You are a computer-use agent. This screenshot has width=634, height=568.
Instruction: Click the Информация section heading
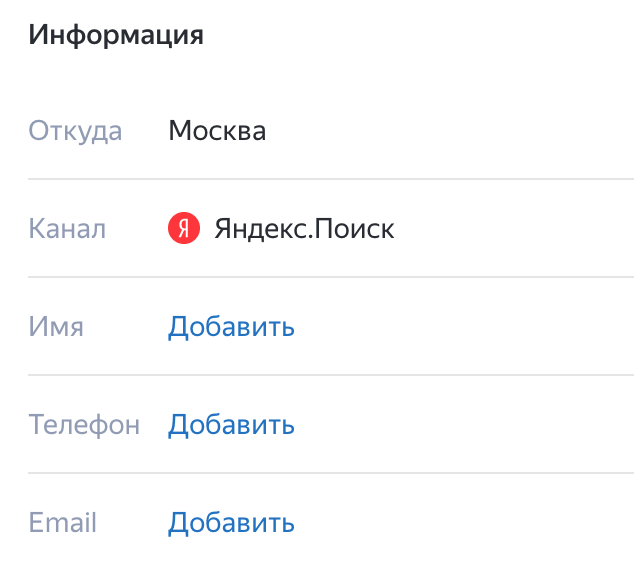point(116,35)
